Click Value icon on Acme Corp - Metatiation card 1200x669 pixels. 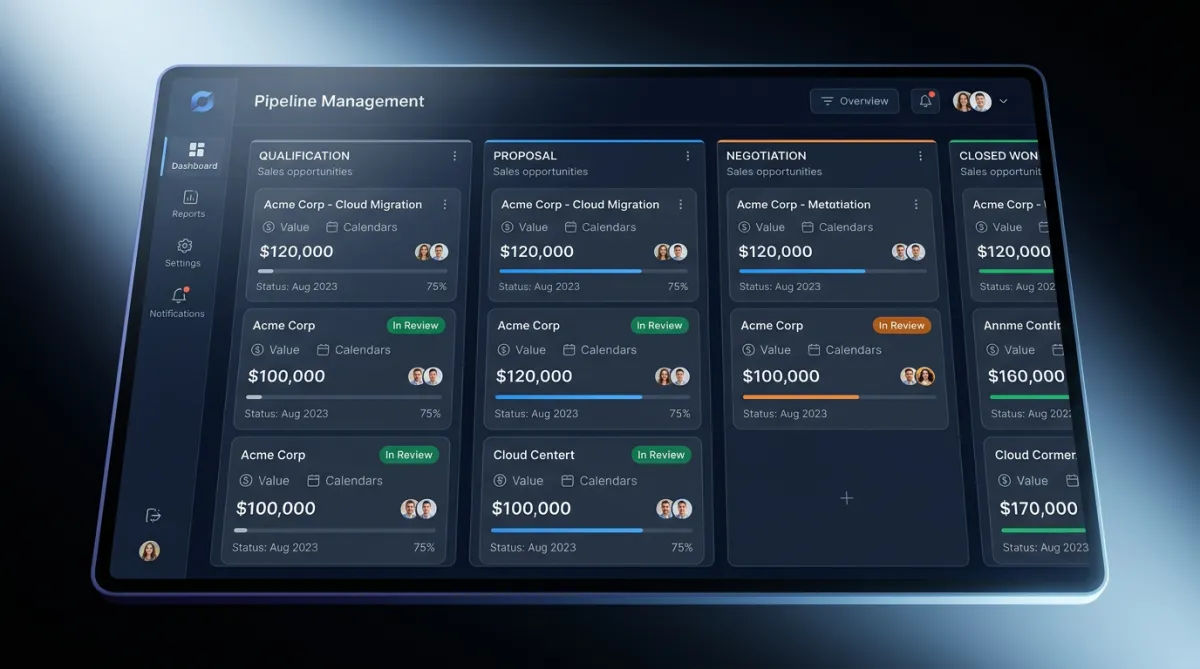pyautogui.click(x=745, y=227)
